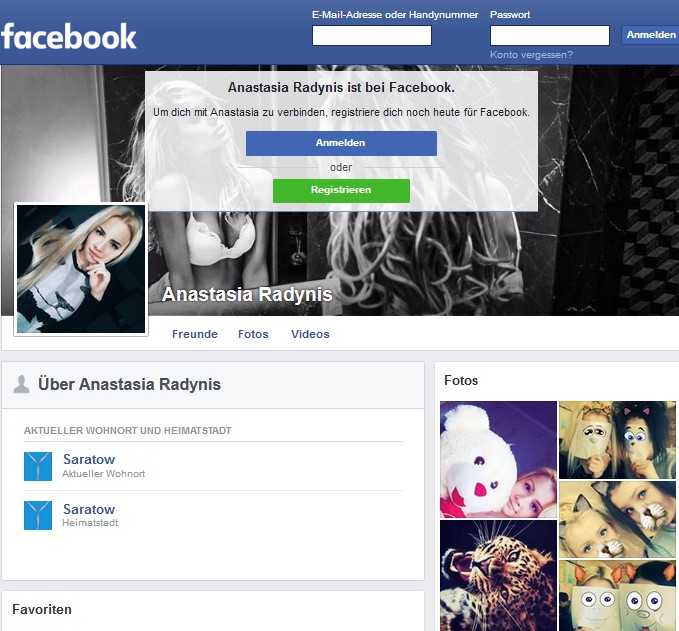Click the person icon next to Über Anastasia Radynis
Viewport: 679px width, 631px height.
pyautogui.click(x=21, y=384)
